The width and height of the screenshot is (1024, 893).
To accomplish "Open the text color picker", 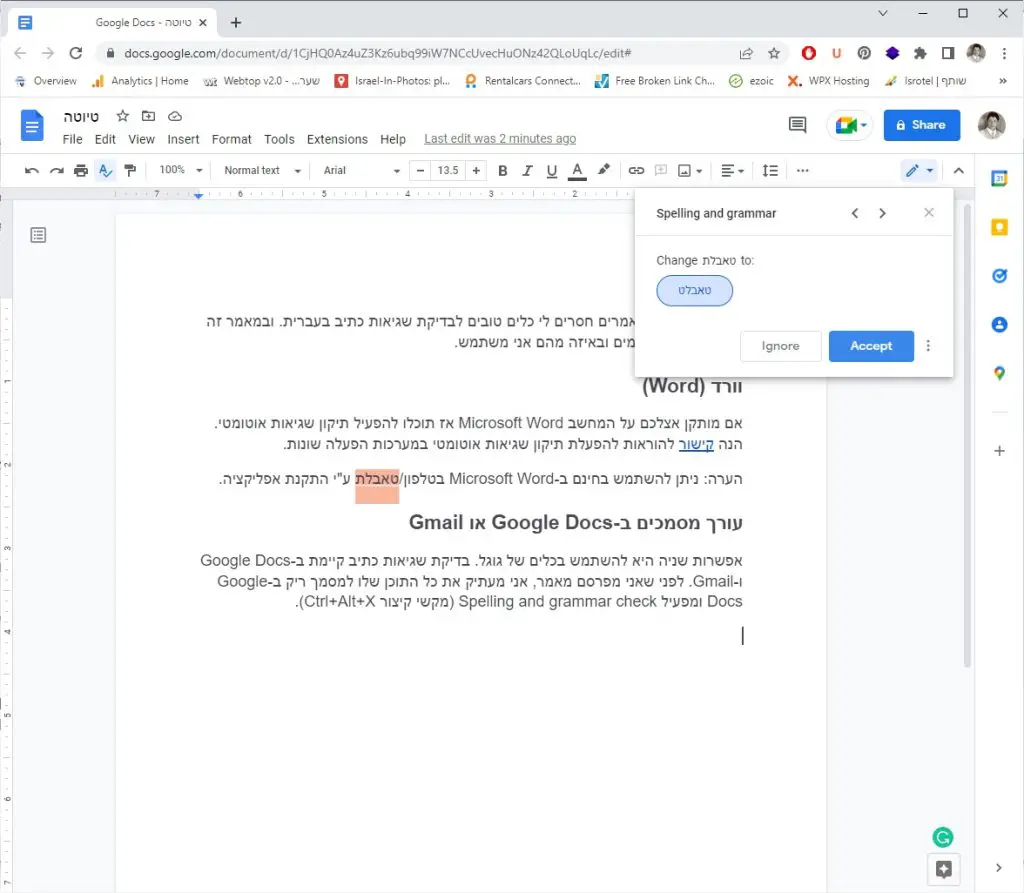I will [577, 170].
